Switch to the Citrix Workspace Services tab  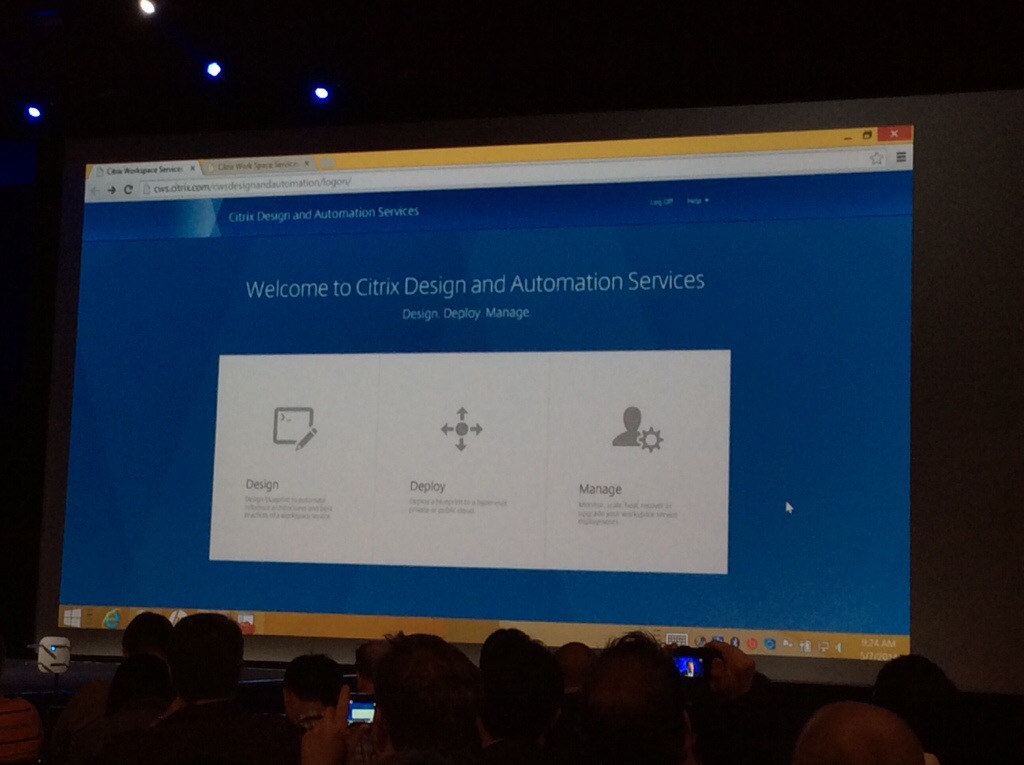point(143,169)
